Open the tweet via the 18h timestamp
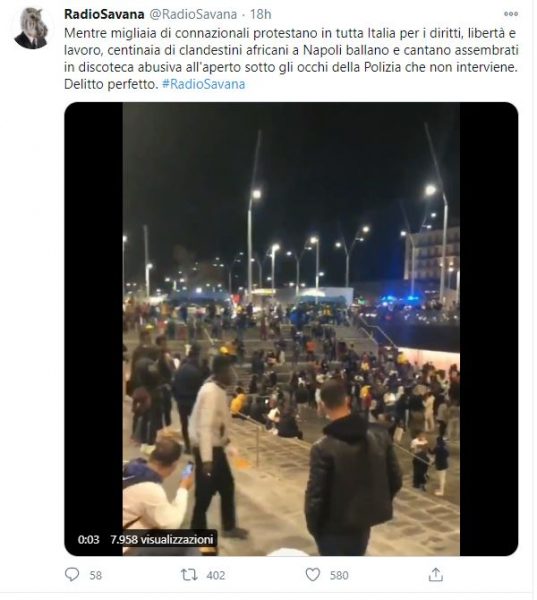The height and width of the screenshot is (600, 537). [x=261, y=14]
